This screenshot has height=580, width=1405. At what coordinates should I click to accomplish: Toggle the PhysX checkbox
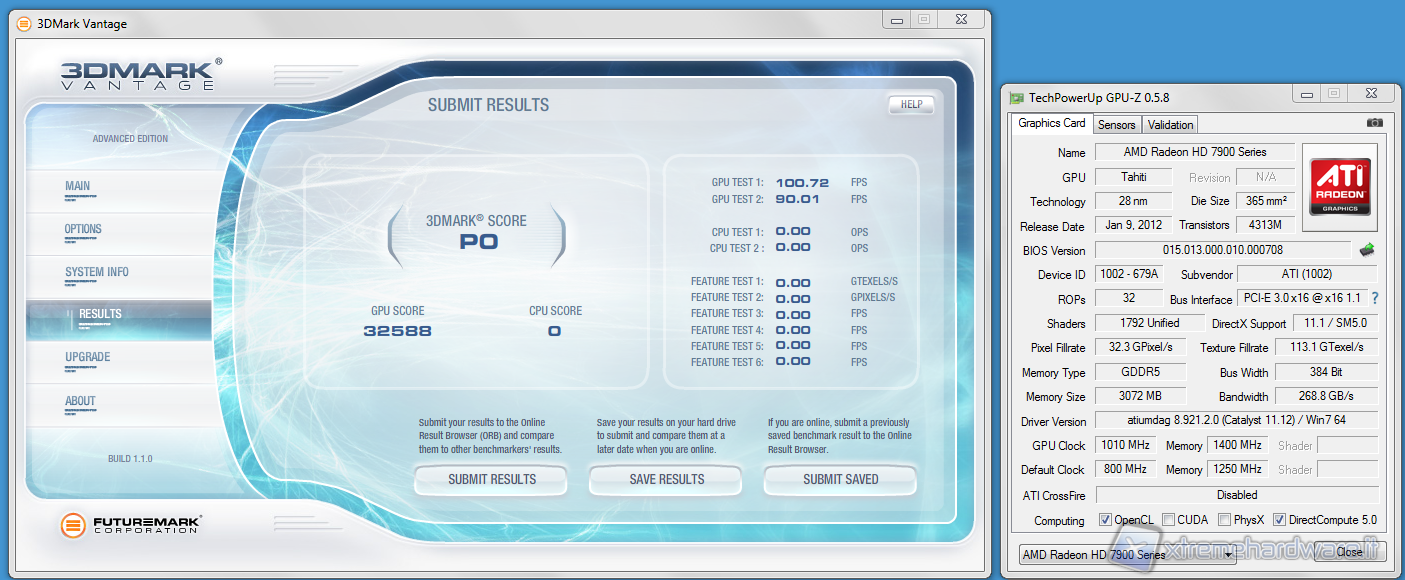coord(1226,520)
